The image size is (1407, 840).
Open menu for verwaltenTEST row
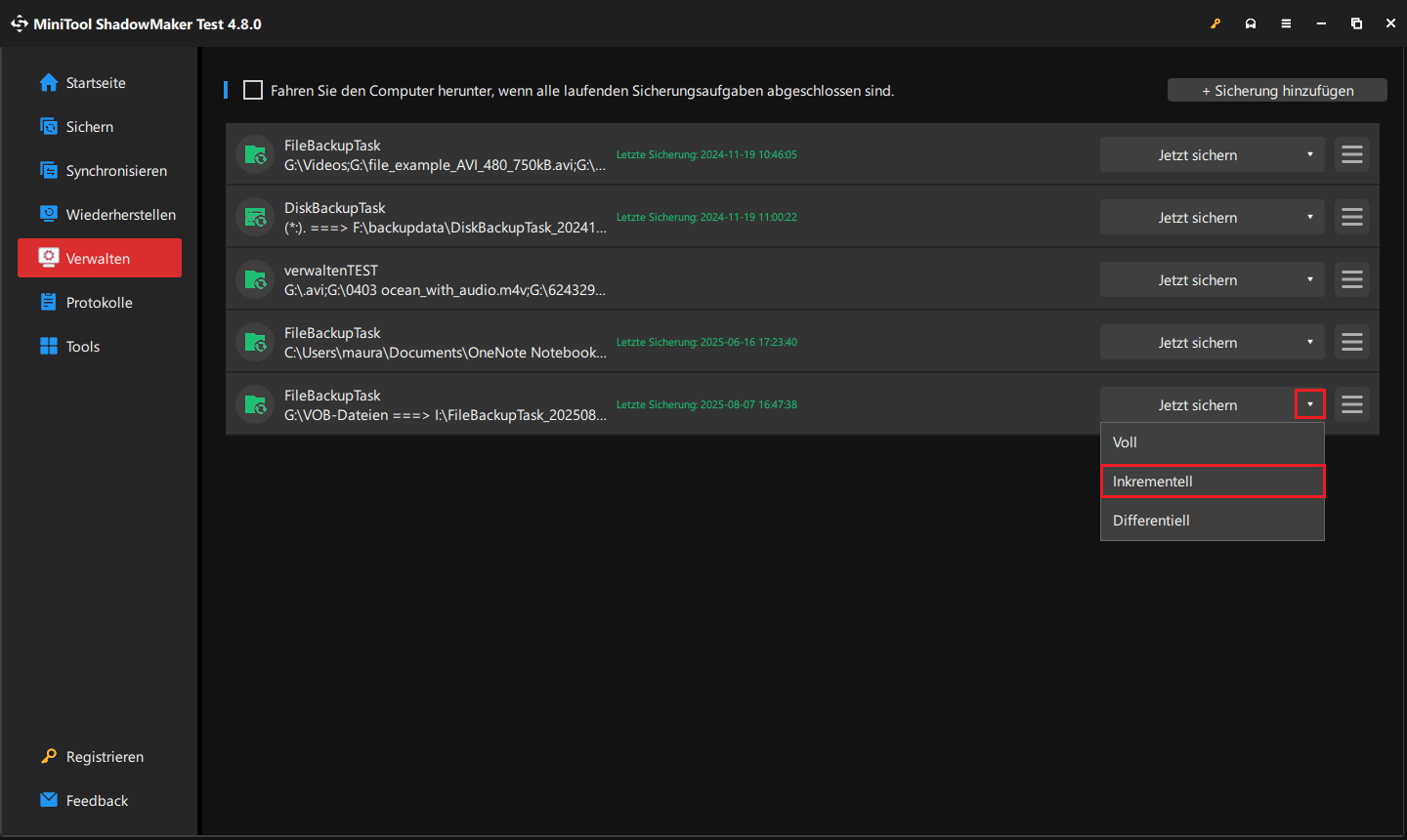click(1352, 279)
